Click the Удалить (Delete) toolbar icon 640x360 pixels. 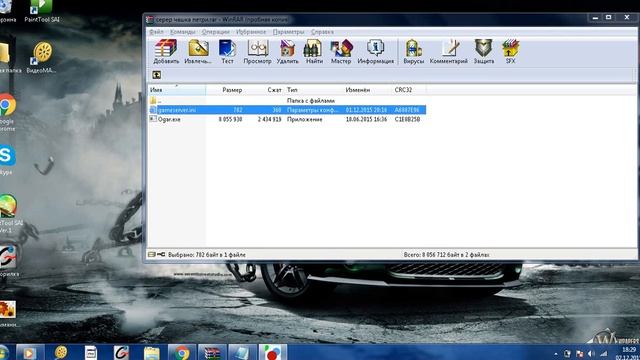click(287, 51)
